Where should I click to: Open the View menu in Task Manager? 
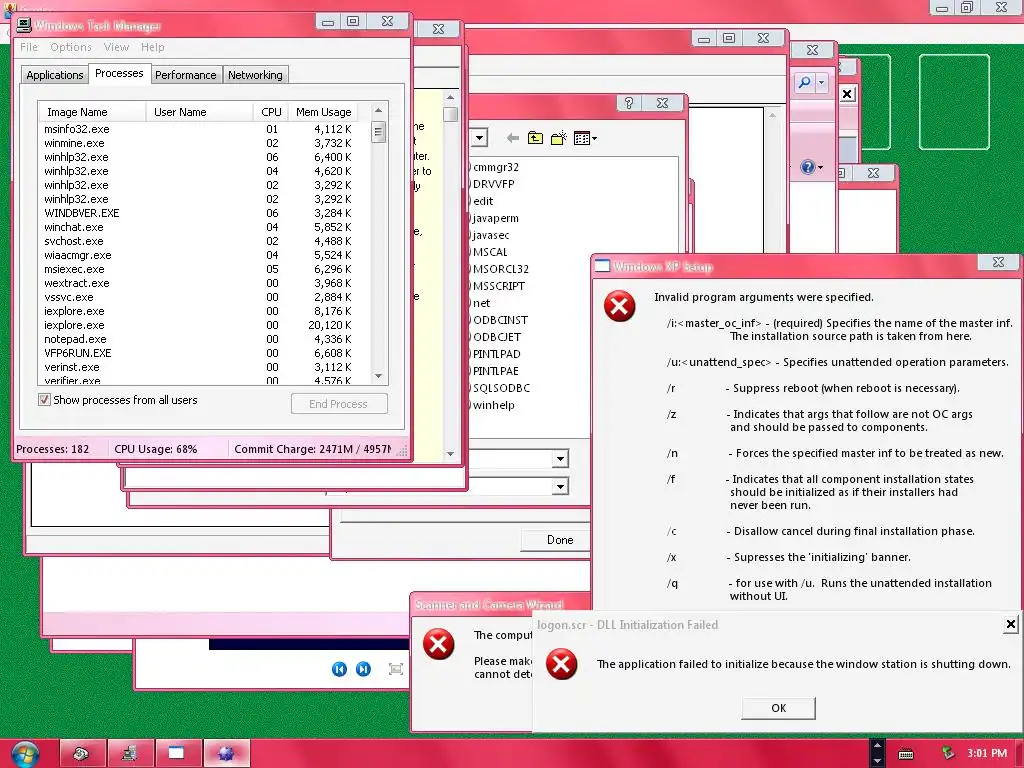pos(116,47)
